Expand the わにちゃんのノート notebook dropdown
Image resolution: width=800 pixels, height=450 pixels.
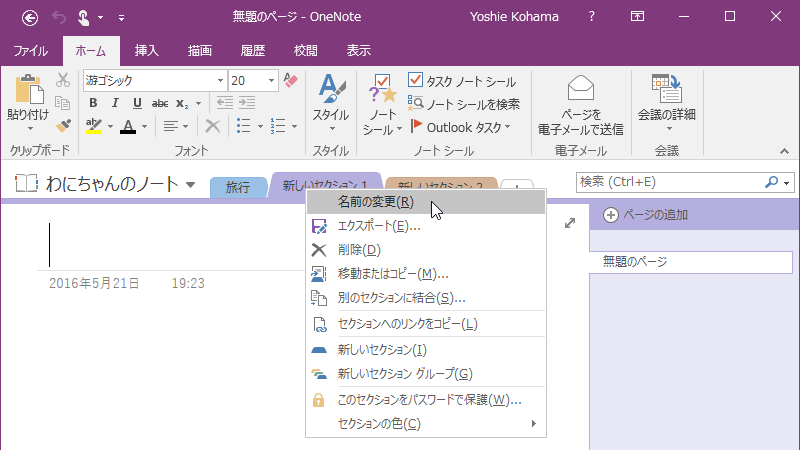[190, 185]
